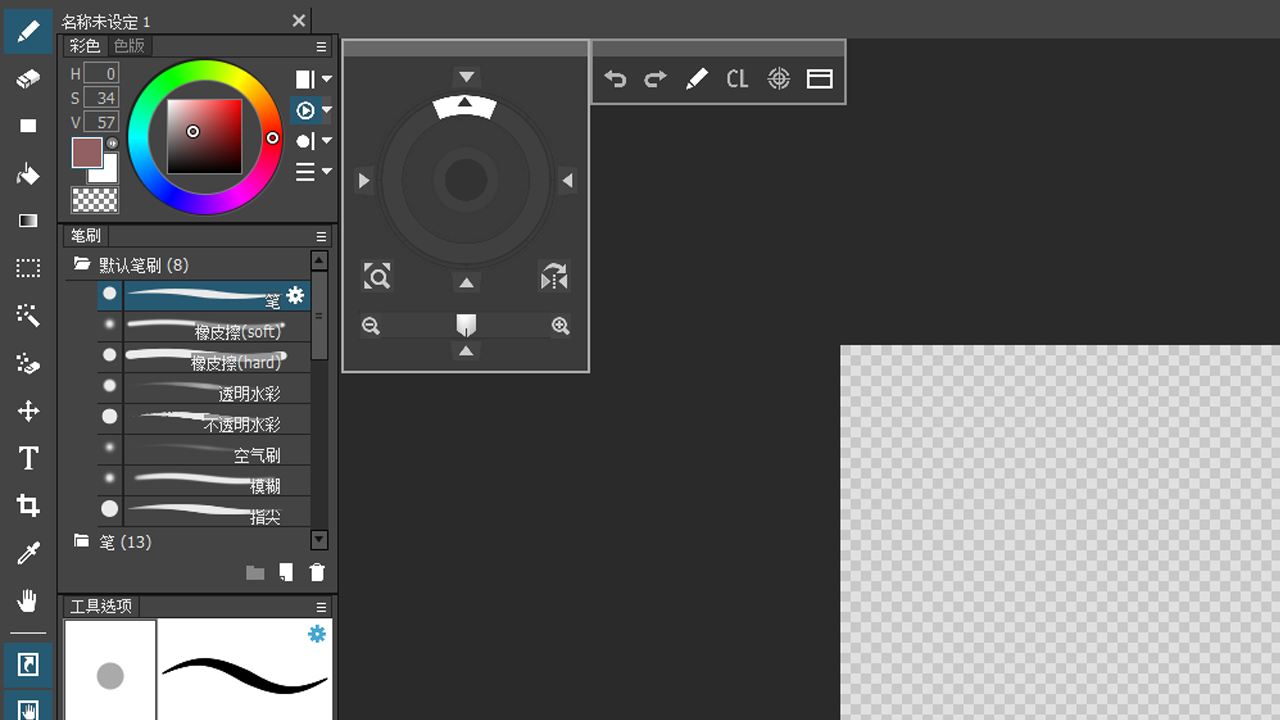Collapse the 默认笔刷 (8) folder
1280x720 pixels.
point(82,264)
